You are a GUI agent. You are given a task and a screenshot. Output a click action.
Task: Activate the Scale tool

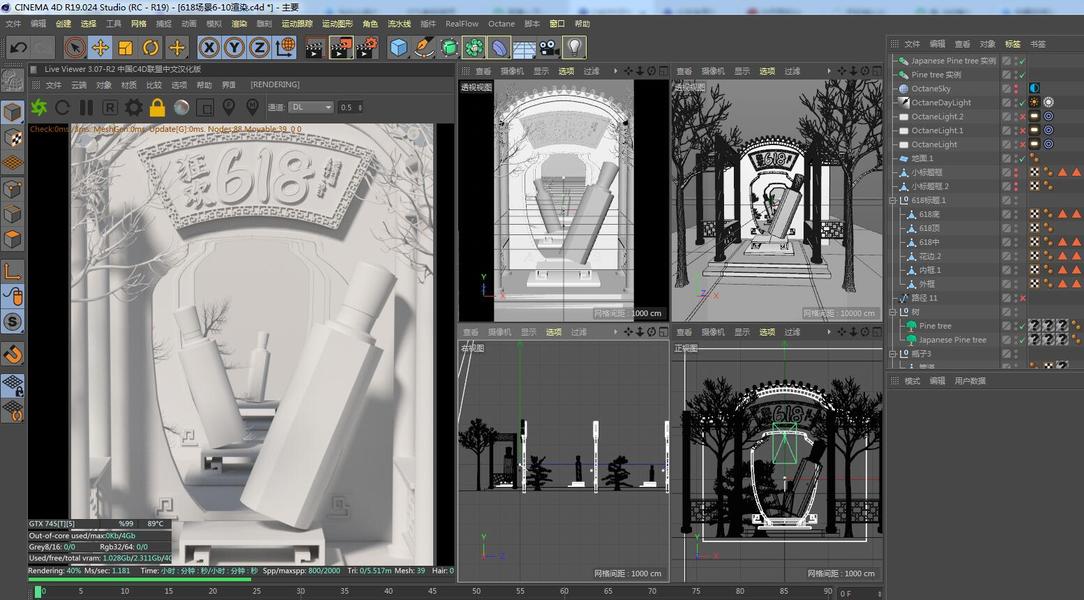(125, 48)
